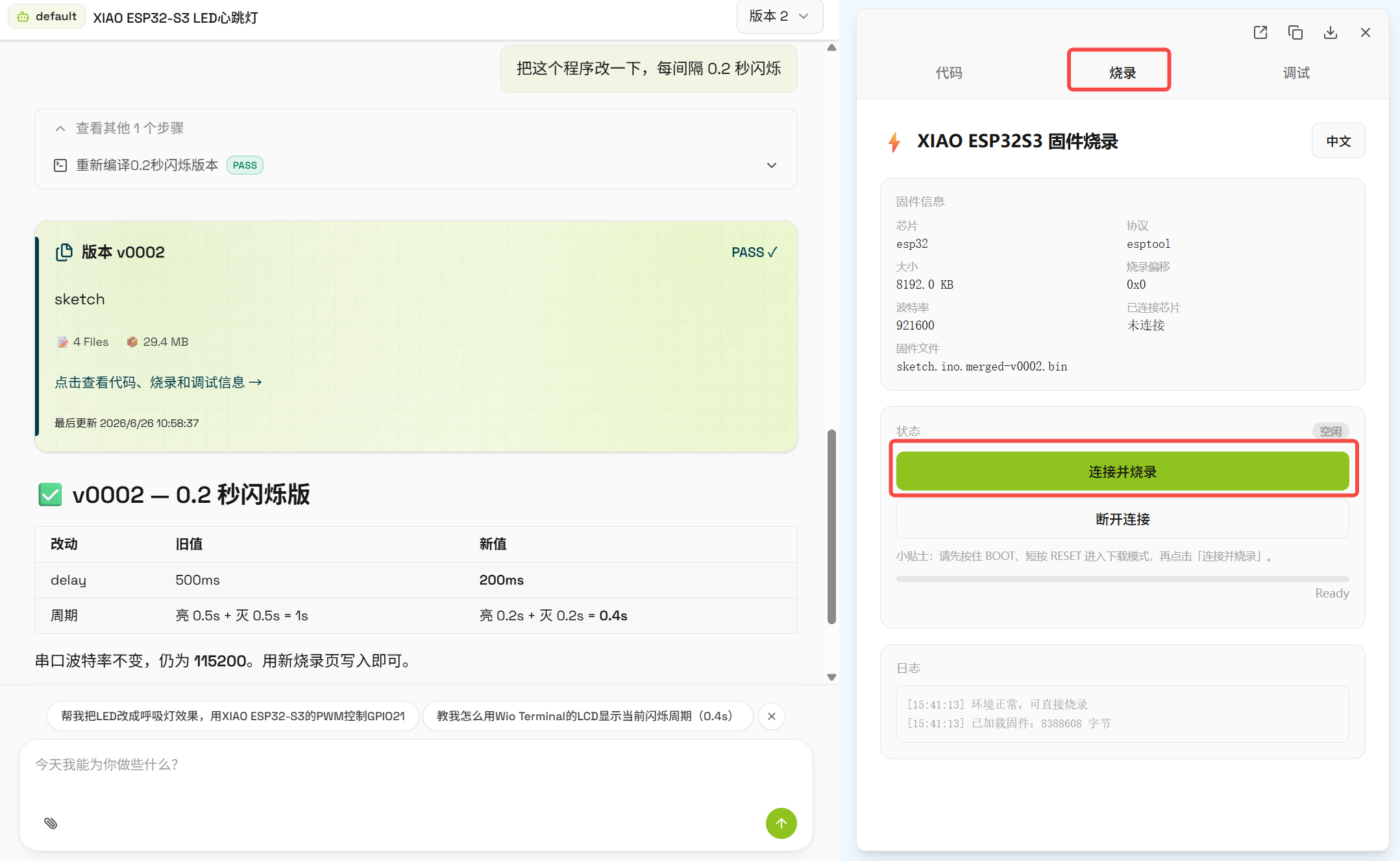Click the Ready status text
This screenshot has width=1400, height=861.
tap(1332, 594)
